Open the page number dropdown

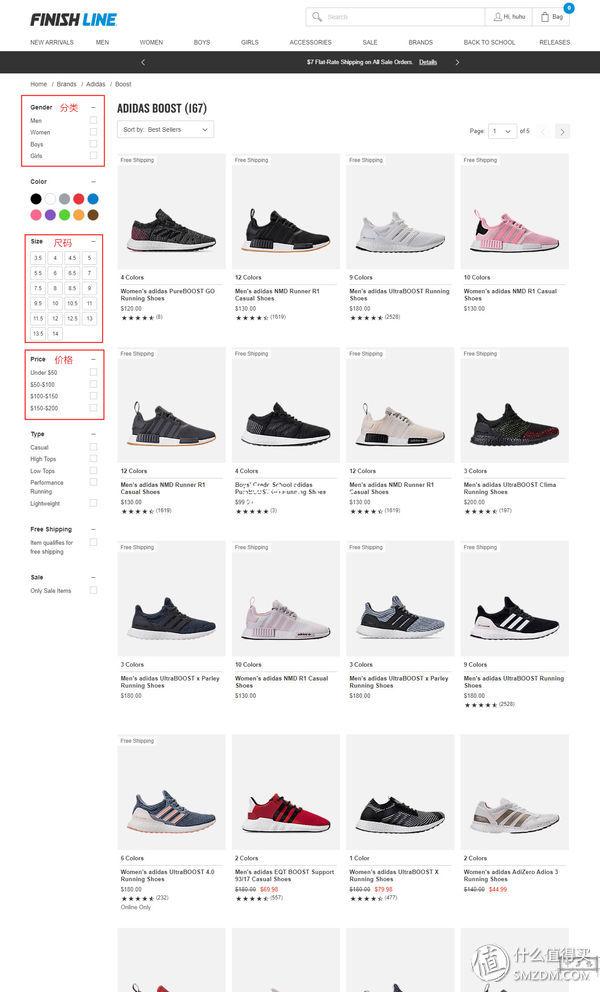click(x=503, y=131)
